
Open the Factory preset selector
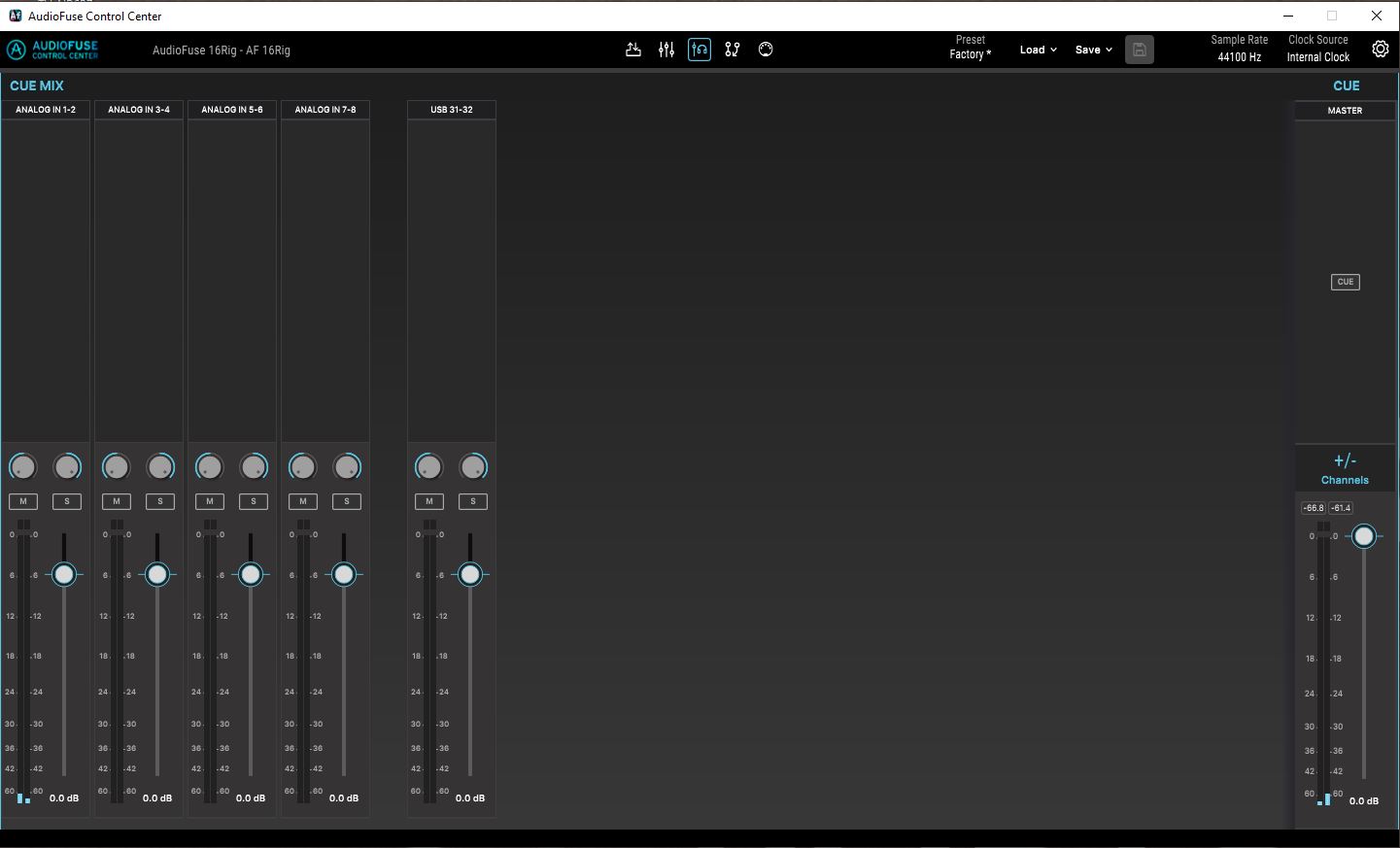[x=969, y=54]
